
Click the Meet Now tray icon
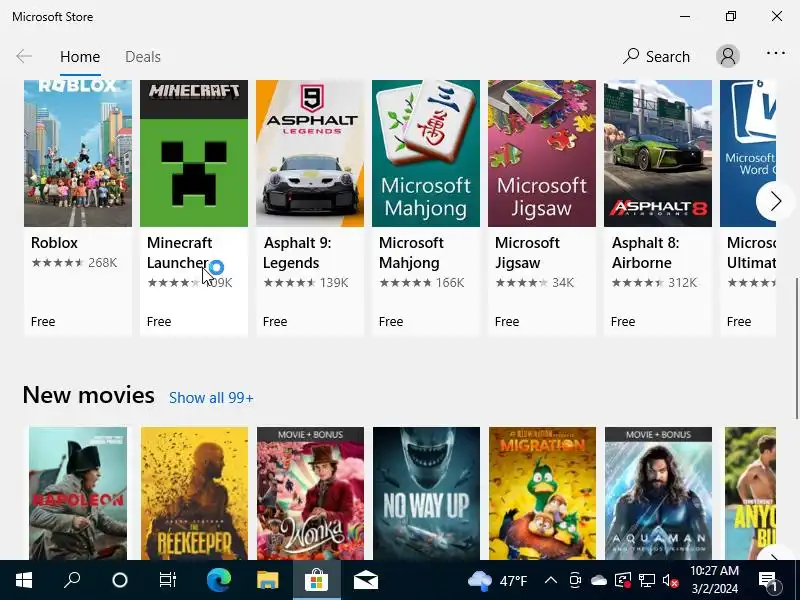(x=575, y=580)
